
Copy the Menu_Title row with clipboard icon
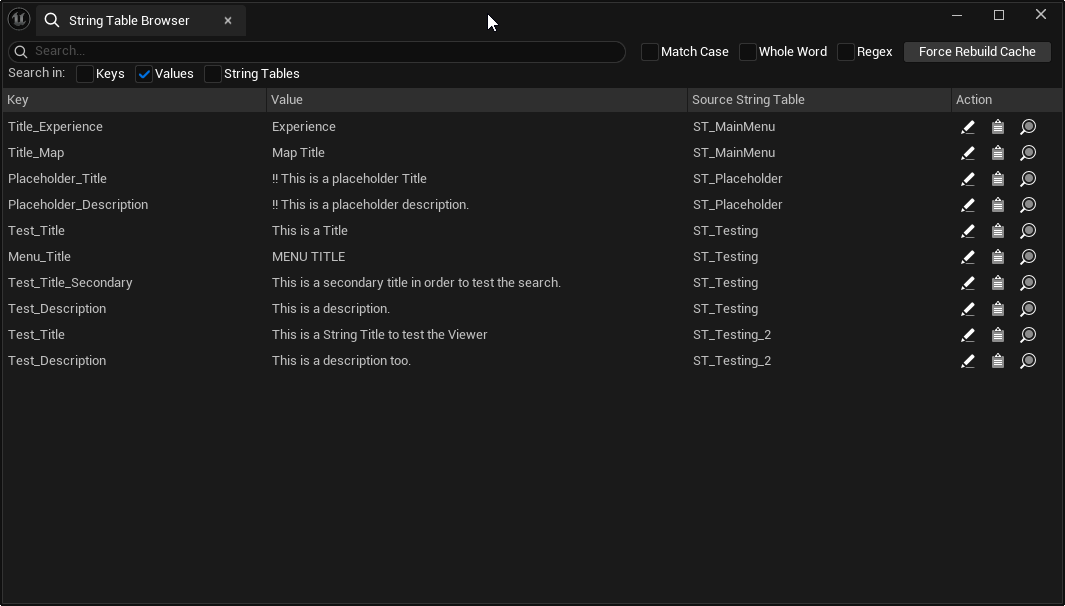(x=998, y=257)
